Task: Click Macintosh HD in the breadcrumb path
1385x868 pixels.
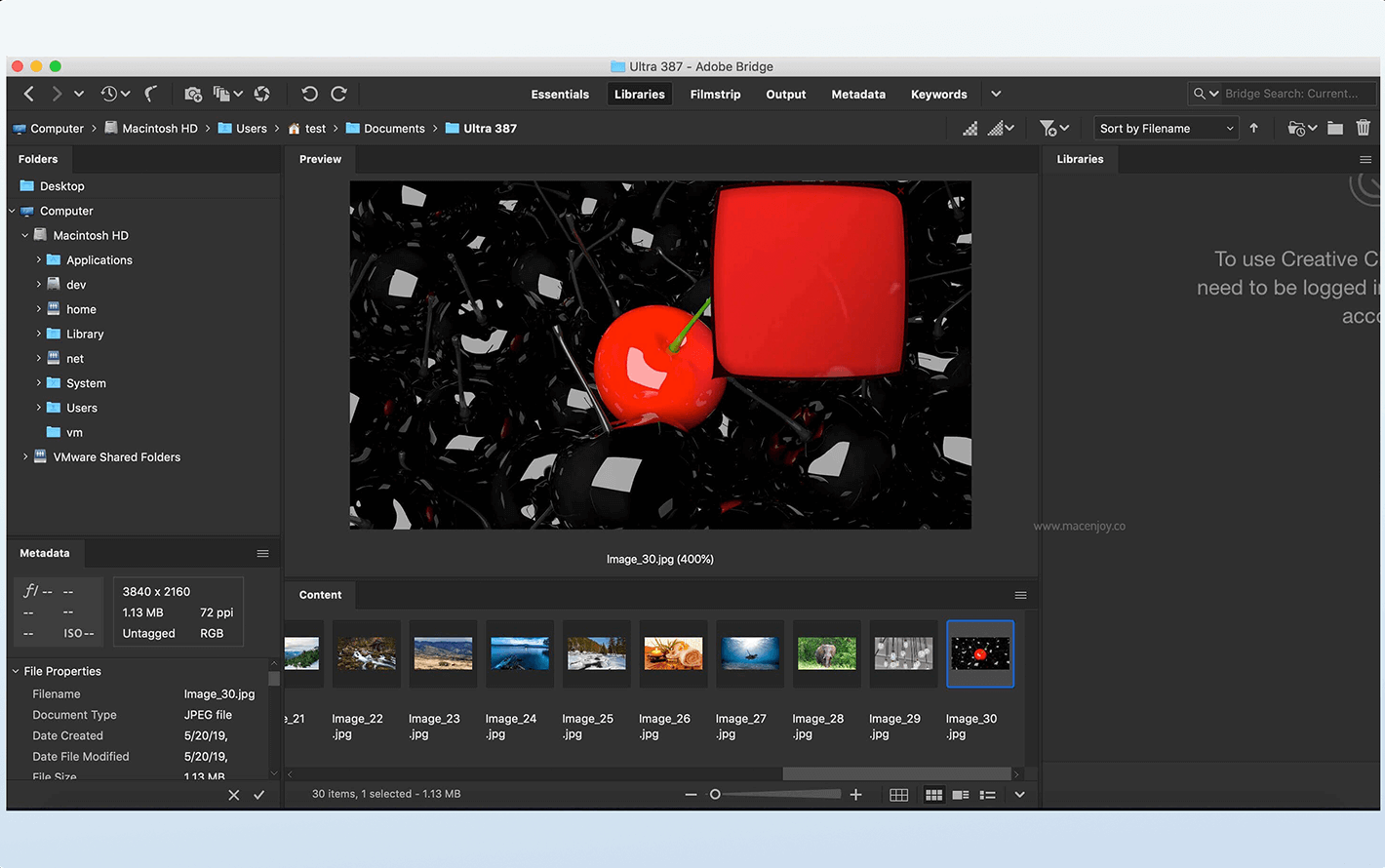Action: coord(159,129)
